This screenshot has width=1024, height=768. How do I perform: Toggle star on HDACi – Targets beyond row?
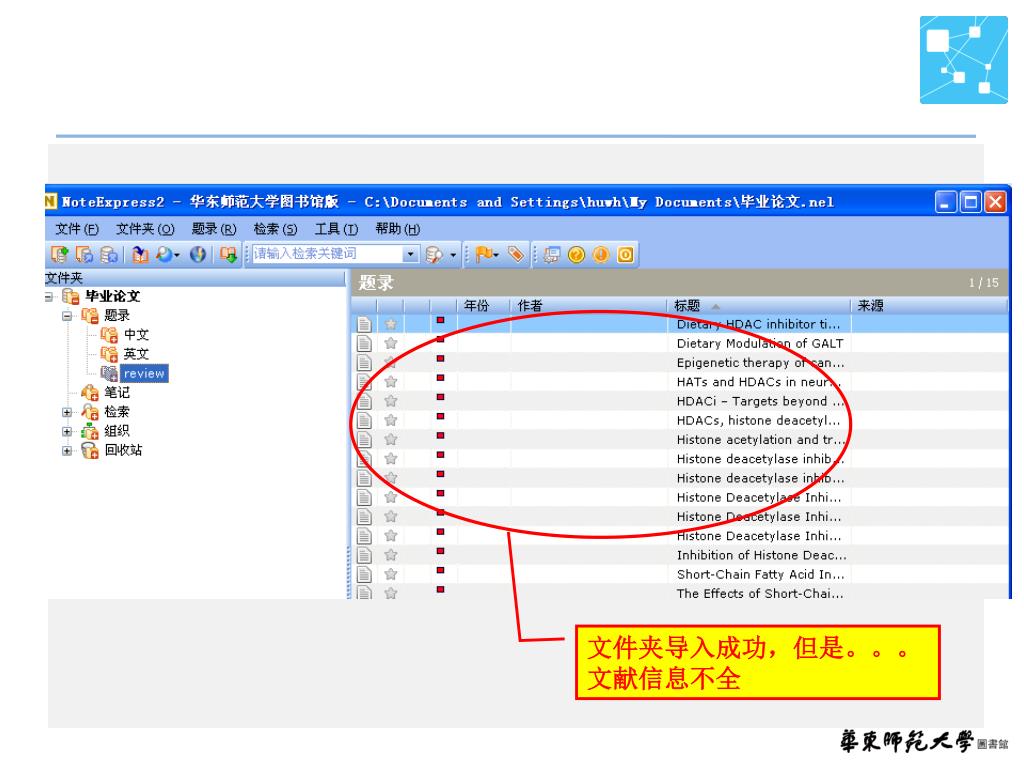[x=391, y=401]
